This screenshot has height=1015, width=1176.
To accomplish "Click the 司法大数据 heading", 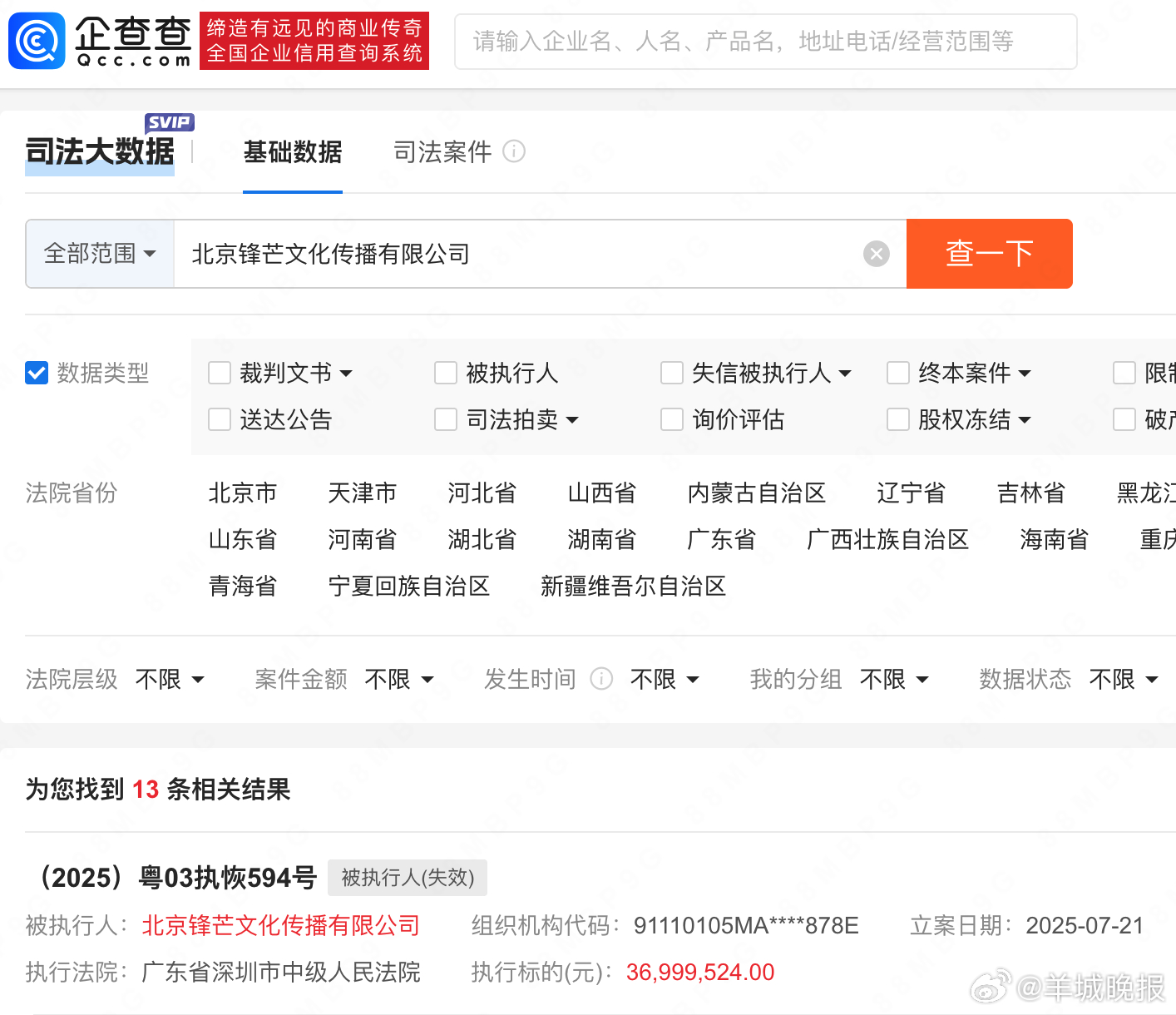I will pyautogui.click(x=100, y=152).
